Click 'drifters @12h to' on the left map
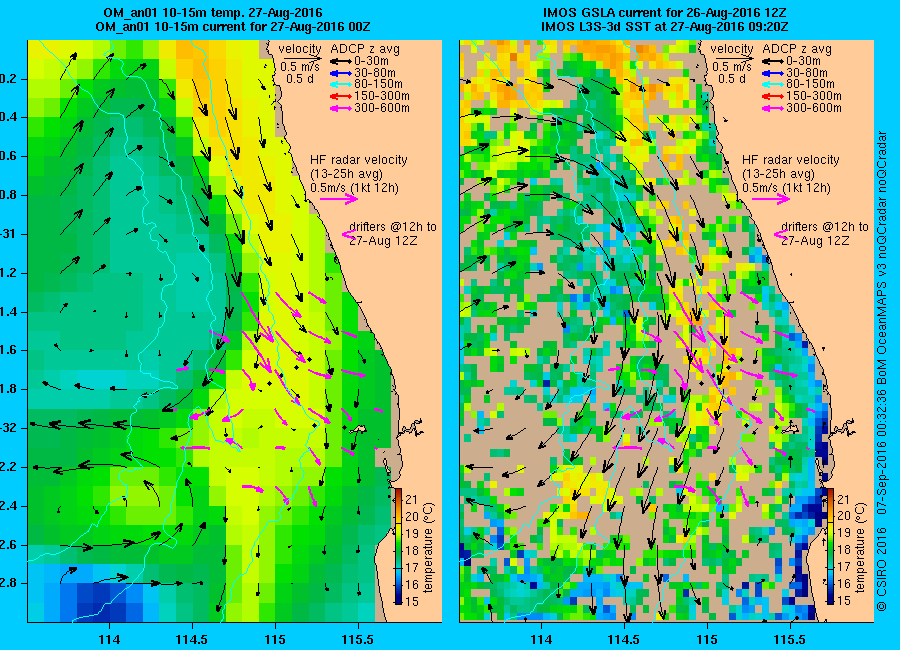The height and width of the screenshot is (650, 900). pyautogui.click(x=393, y=227)
